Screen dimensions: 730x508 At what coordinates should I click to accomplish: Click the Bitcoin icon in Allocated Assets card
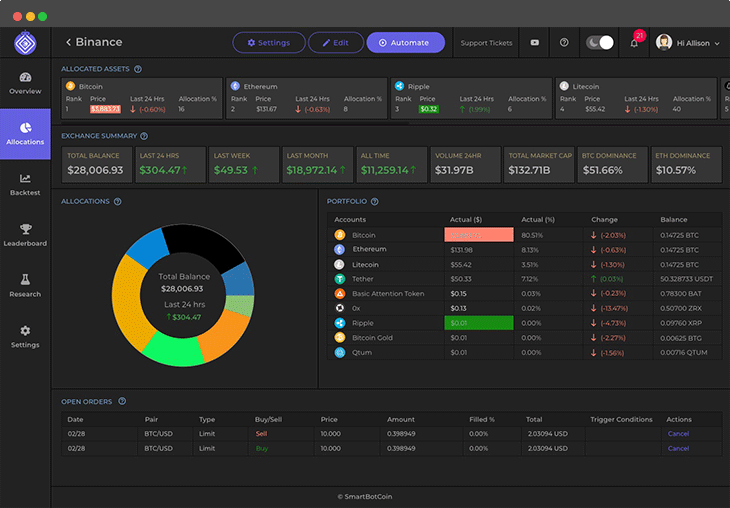click(x=70, y=86)
